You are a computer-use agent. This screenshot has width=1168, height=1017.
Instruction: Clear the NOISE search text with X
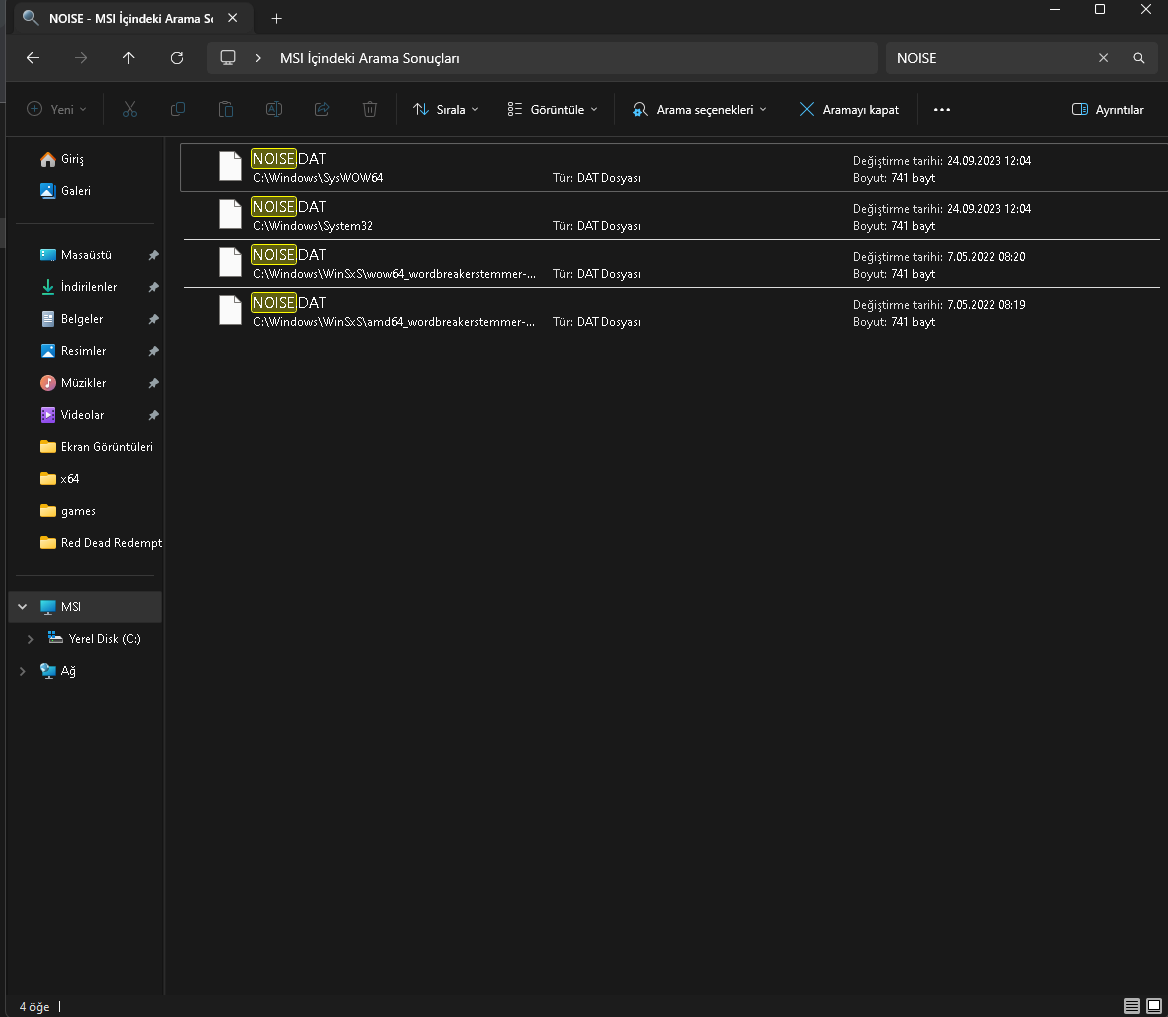click(x=1103, y=58)
